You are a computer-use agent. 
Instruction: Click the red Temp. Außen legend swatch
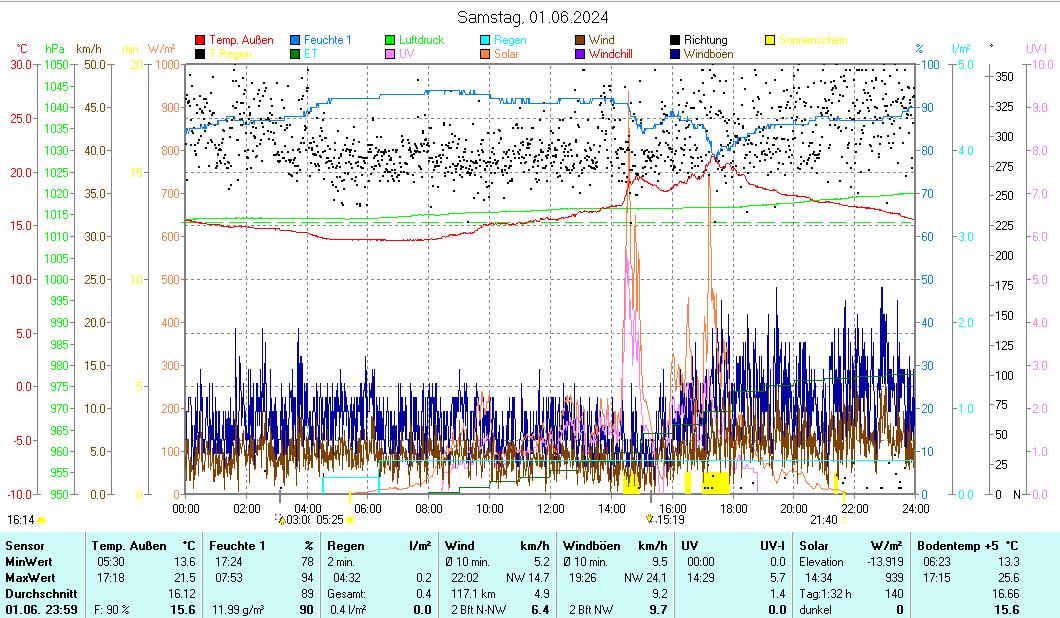(200, 40)
